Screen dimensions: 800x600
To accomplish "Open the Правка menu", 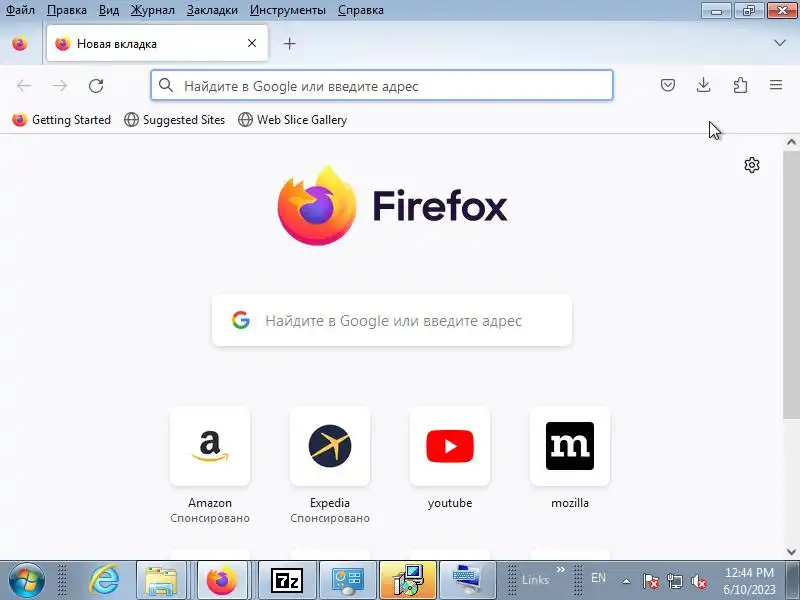I will click(67, 10).
